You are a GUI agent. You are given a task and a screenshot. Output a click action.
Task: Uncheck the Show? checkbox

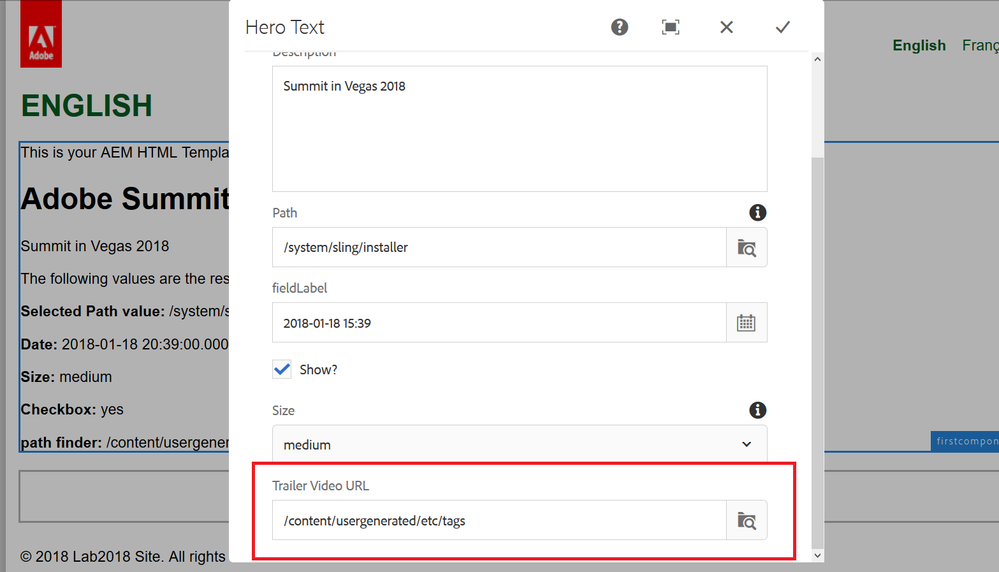pyautogui.click(x=282, y=369)
